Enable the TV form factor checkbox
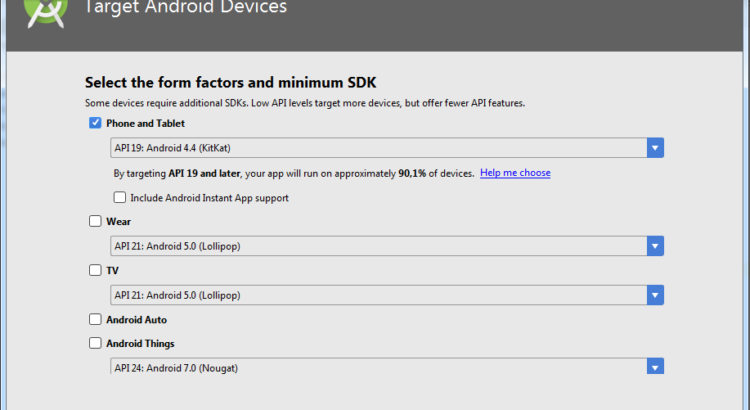 point(95,270)
